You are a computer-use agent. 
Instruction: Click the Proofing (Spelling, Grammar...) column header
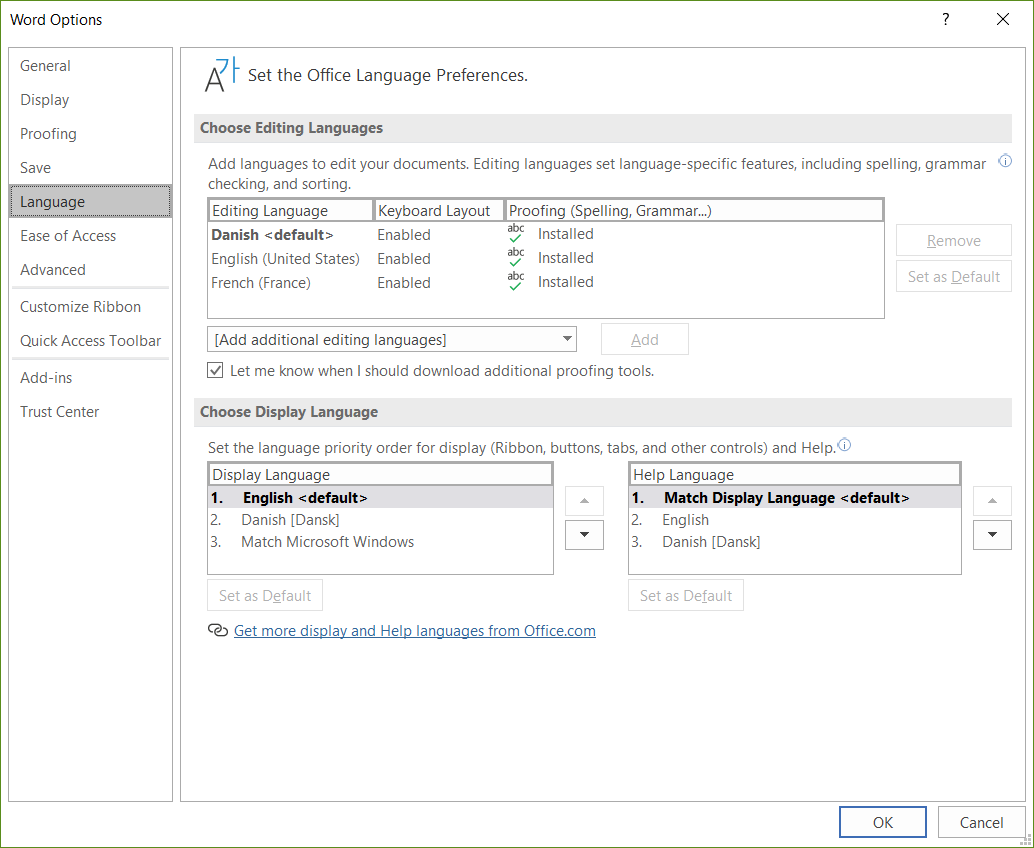(x=694, y=210)
